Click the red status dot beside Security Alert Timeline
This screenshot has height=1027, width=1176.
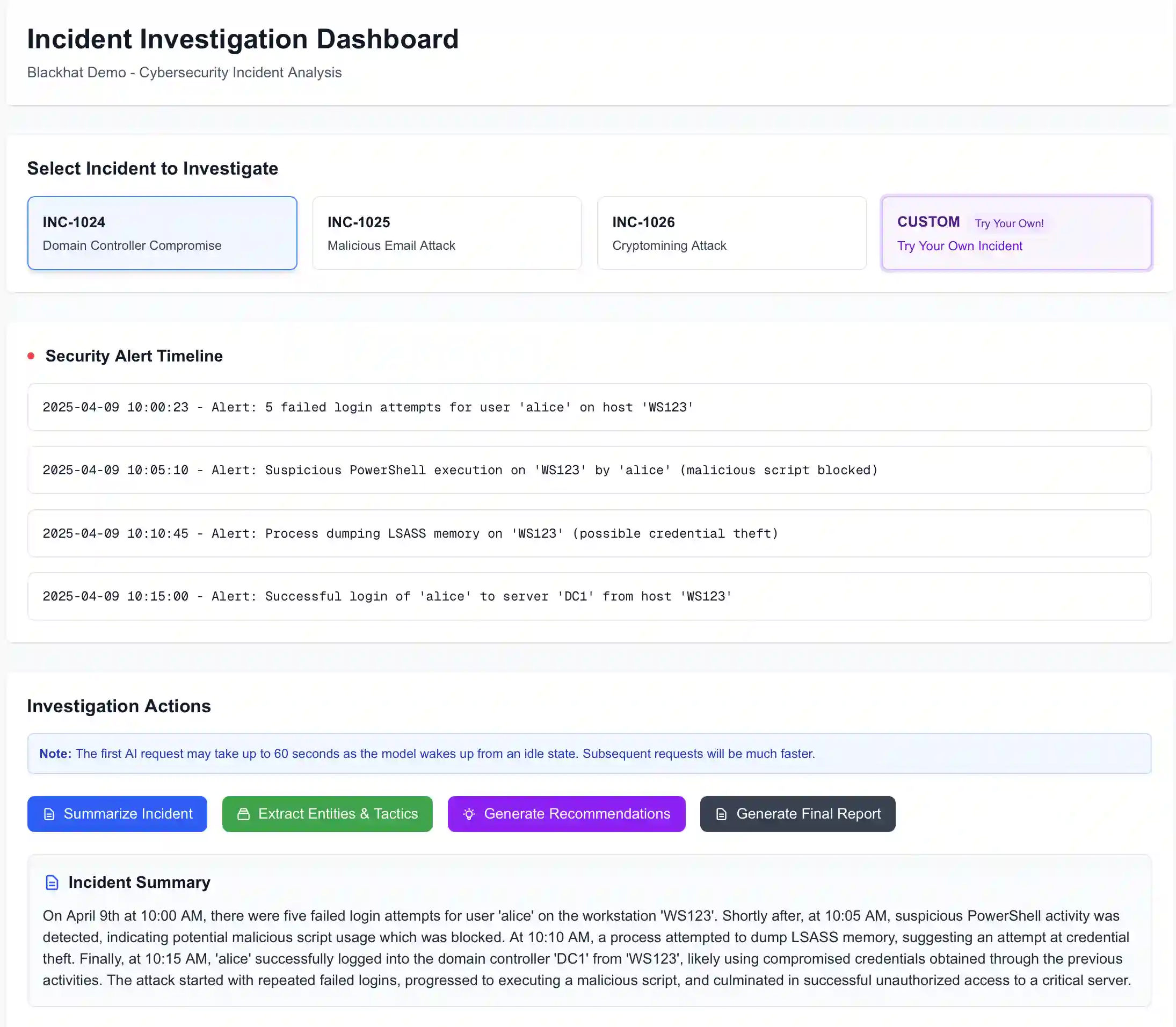(32, 356)
